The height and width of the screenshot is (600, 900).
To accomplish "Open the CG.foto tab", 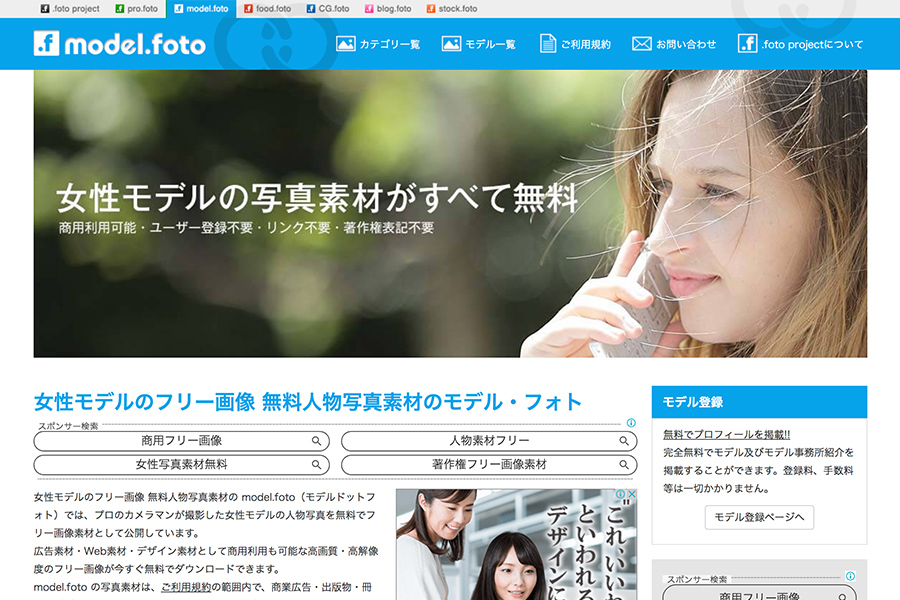I will pos(328,9).
